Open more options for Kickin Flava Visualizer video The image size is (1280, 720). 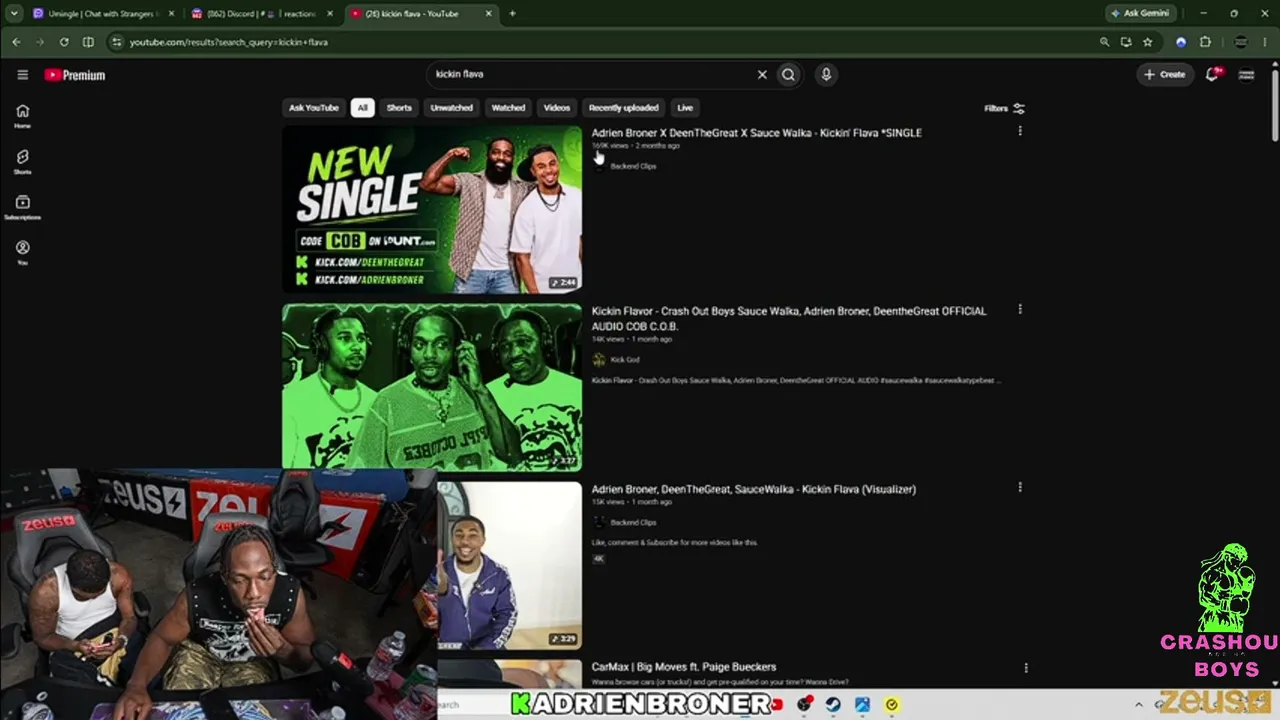(1020, 488)
